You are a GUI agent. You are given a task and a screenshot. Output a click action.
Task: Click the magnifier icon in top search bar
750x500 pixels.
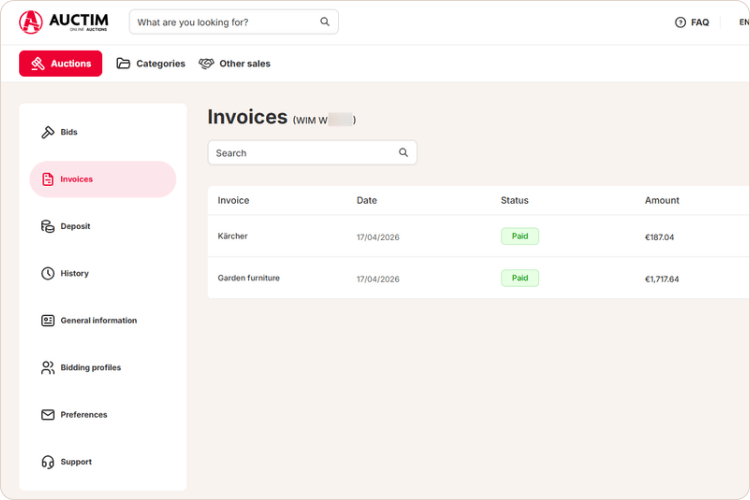[325, 22]
